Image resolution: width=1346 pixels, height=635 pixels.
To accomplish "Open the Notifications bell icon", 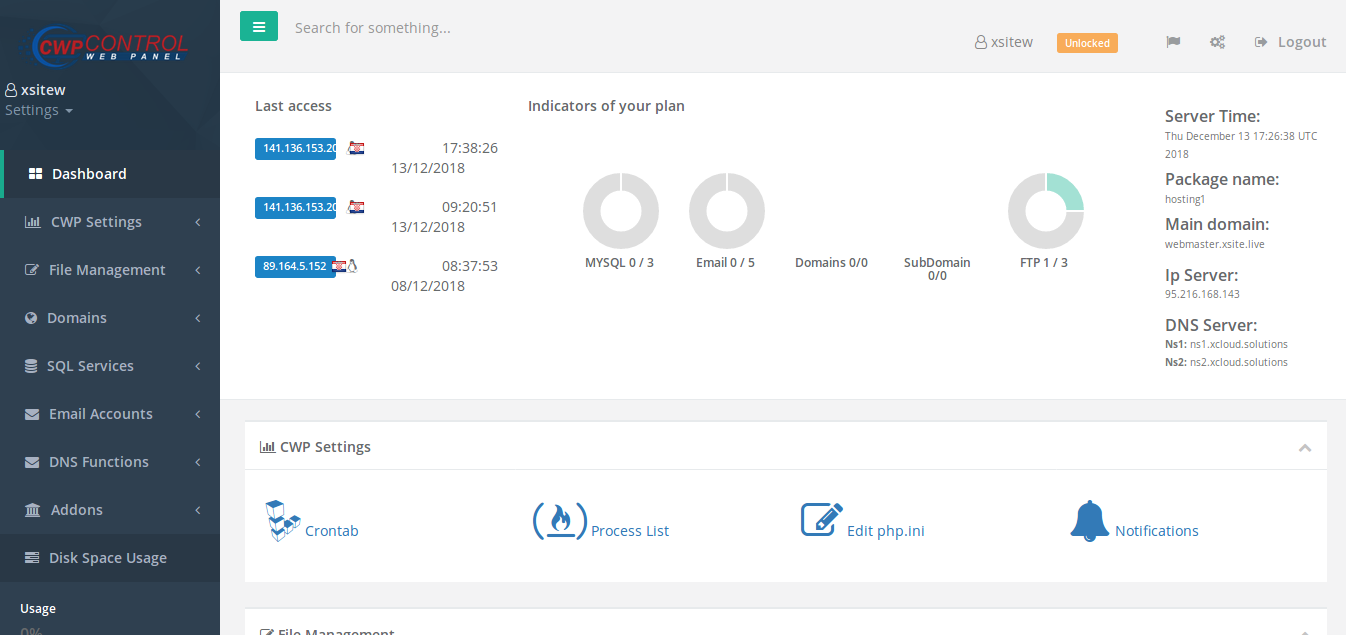I will coord(1089,521).
